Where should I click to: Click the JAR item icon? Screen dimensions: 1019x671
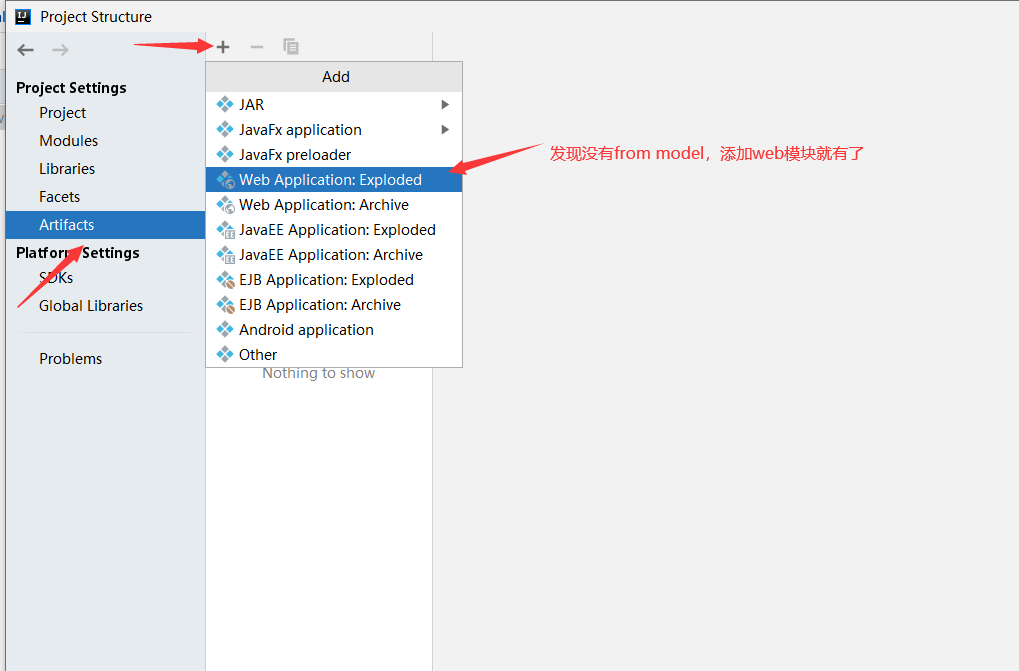[x=225, y=104]
